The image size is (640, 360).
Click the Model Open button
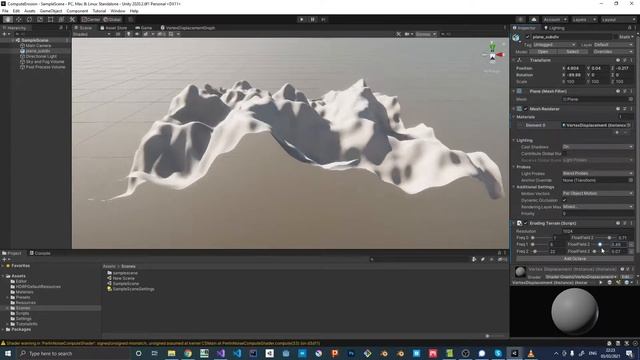coord(543,52)
